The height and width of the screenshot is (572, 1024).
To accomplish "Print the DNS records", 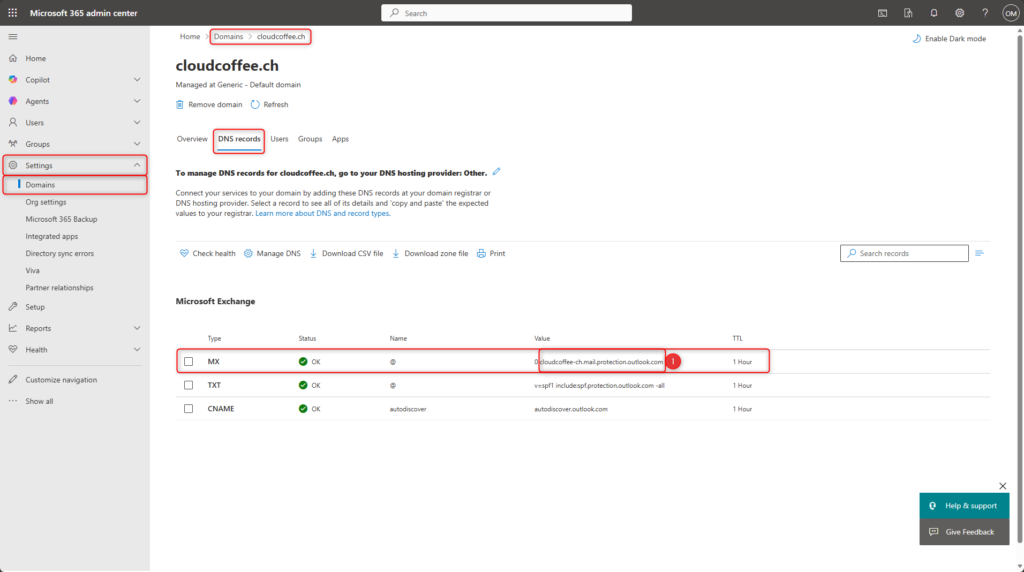I will (490, 253).
